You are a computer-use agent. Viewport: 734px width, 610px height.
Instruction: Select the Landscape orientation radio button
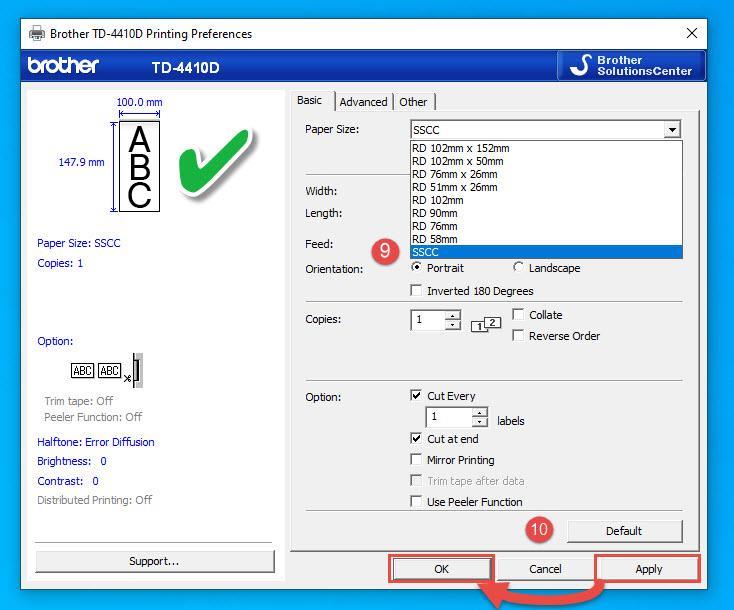(x=518, y=267)
